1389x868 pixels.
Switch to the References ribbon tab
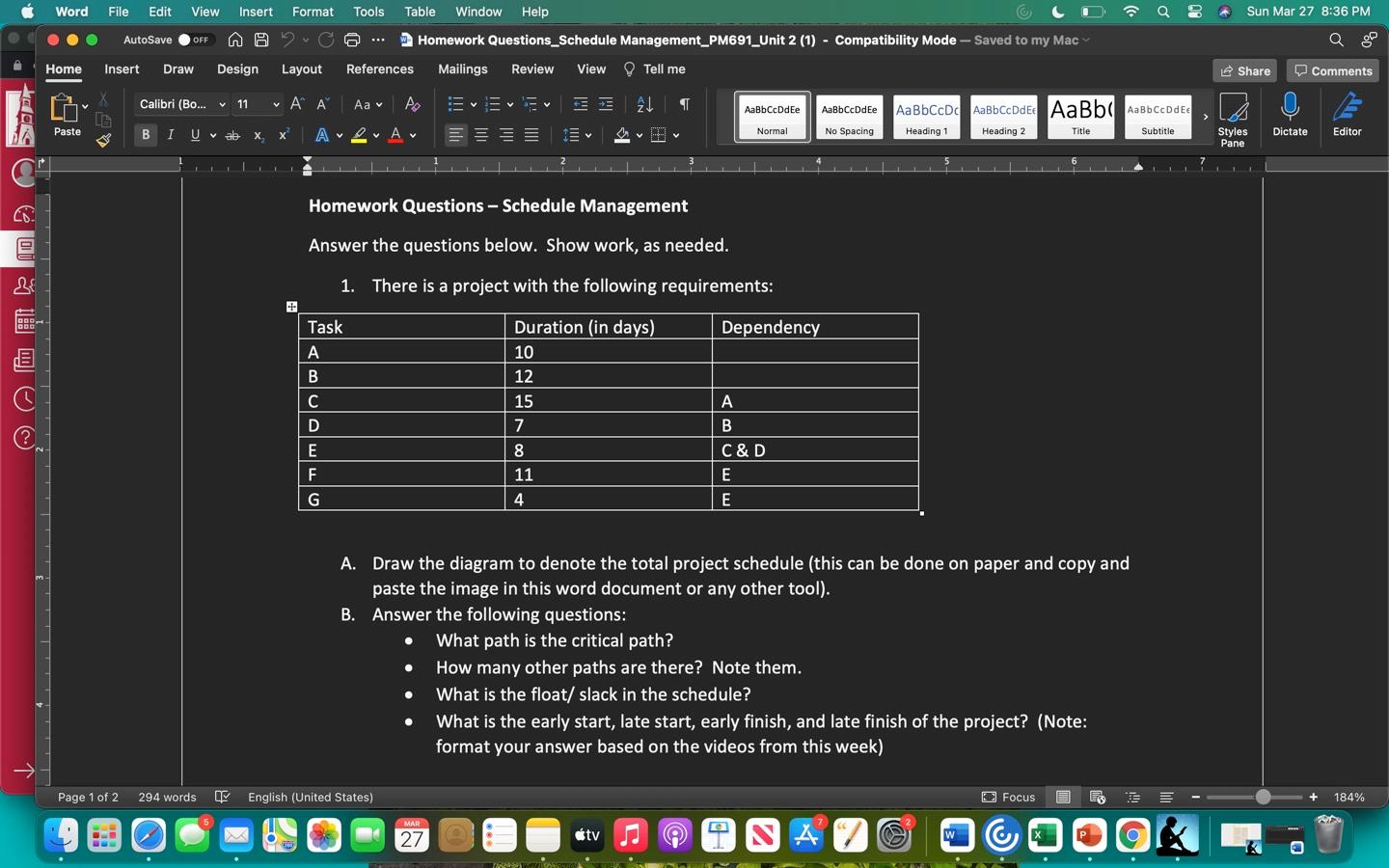click(x=379, y=68)
